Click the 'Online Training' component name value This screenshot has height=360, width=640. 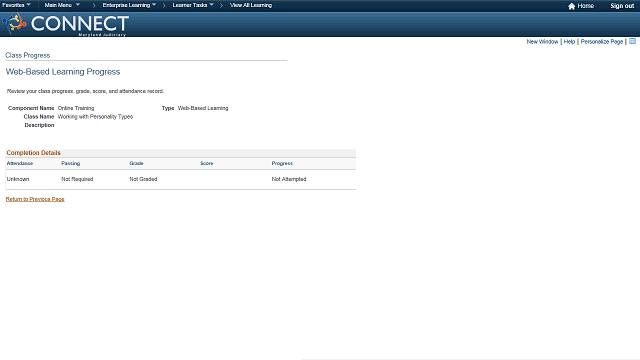(x=76, y=108)
